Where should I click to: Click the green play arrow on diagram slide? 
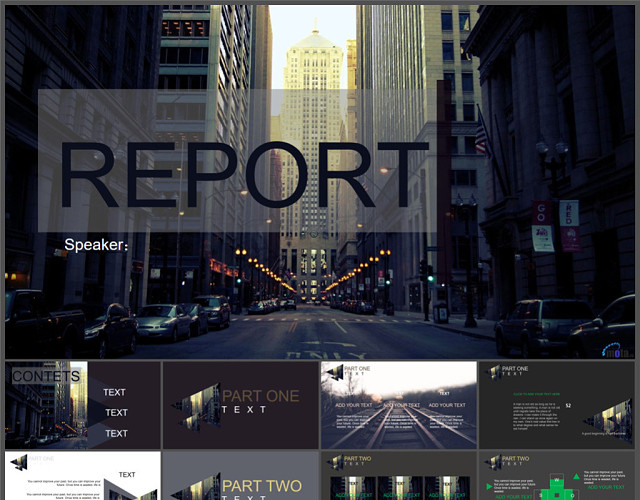(489, 486)
